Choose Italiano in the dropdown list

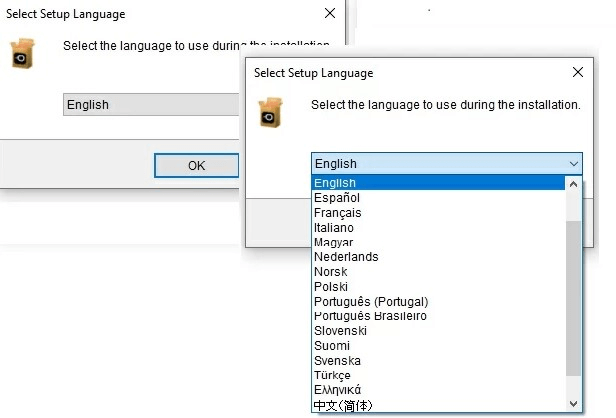tap(334, 227)
